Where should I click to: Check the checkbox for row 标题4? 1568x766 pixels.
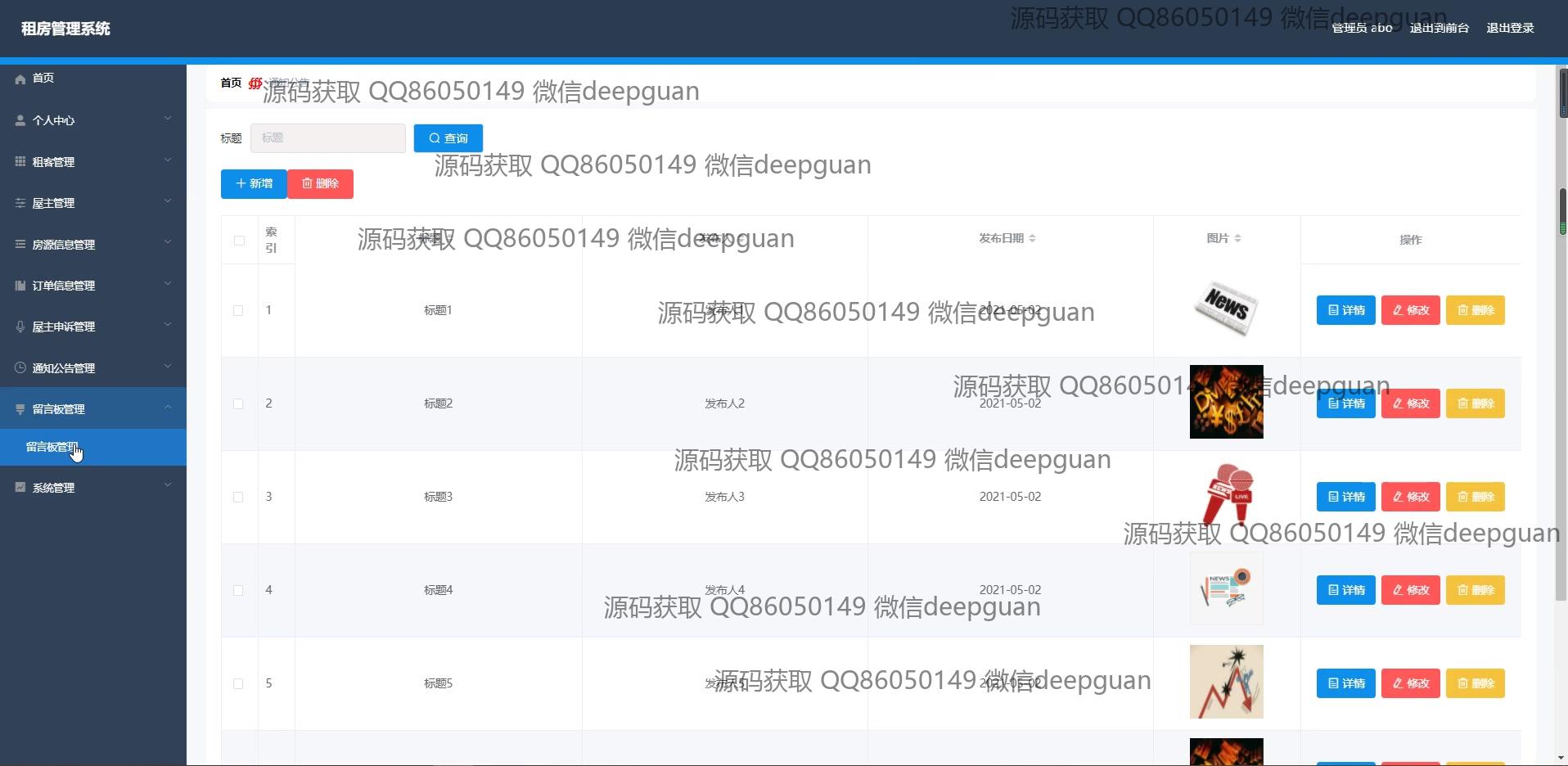pyautogui.click(x=238, y=590)
